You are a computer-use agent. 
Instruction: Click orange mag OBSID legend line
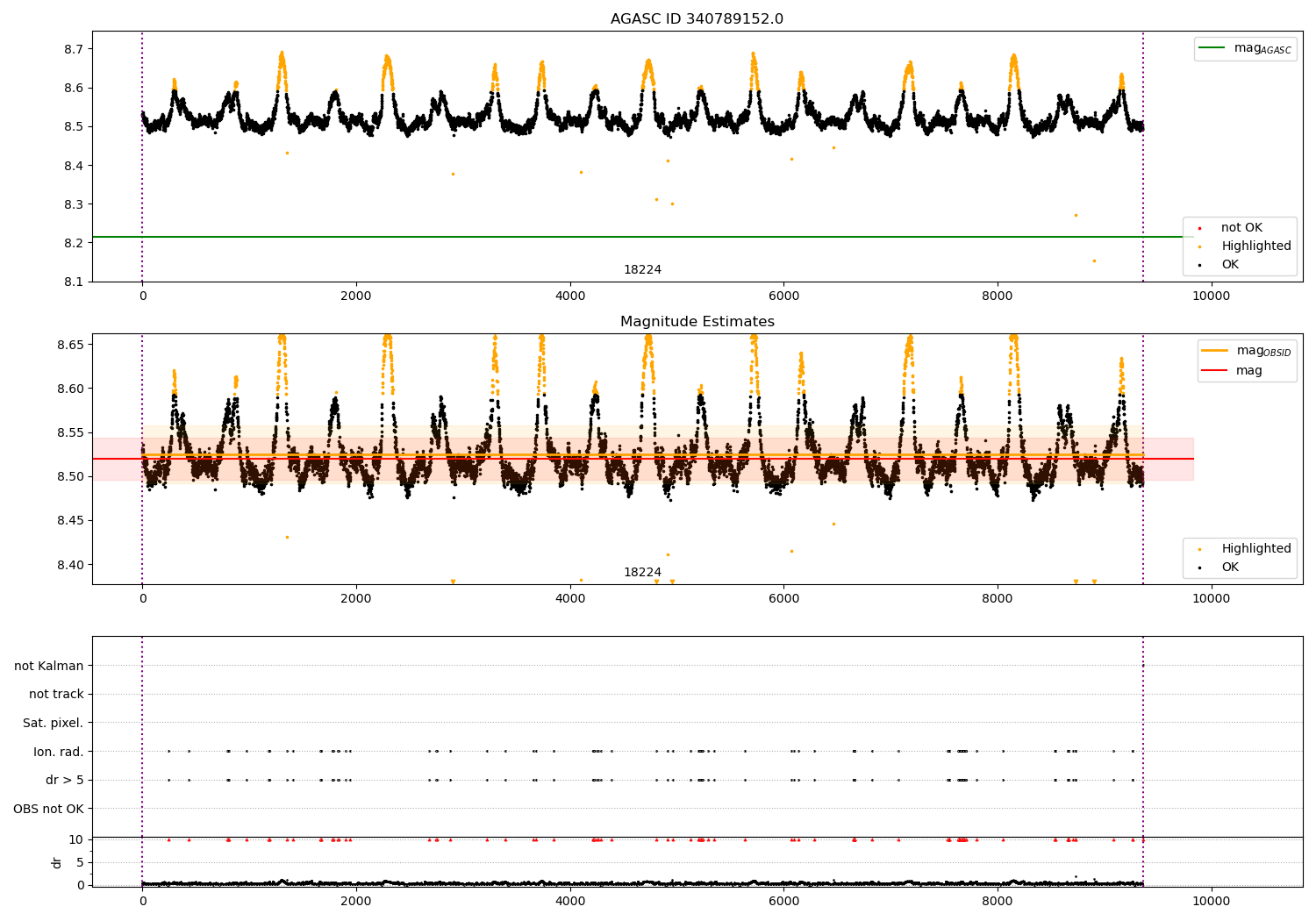(x=1214, y=351)
